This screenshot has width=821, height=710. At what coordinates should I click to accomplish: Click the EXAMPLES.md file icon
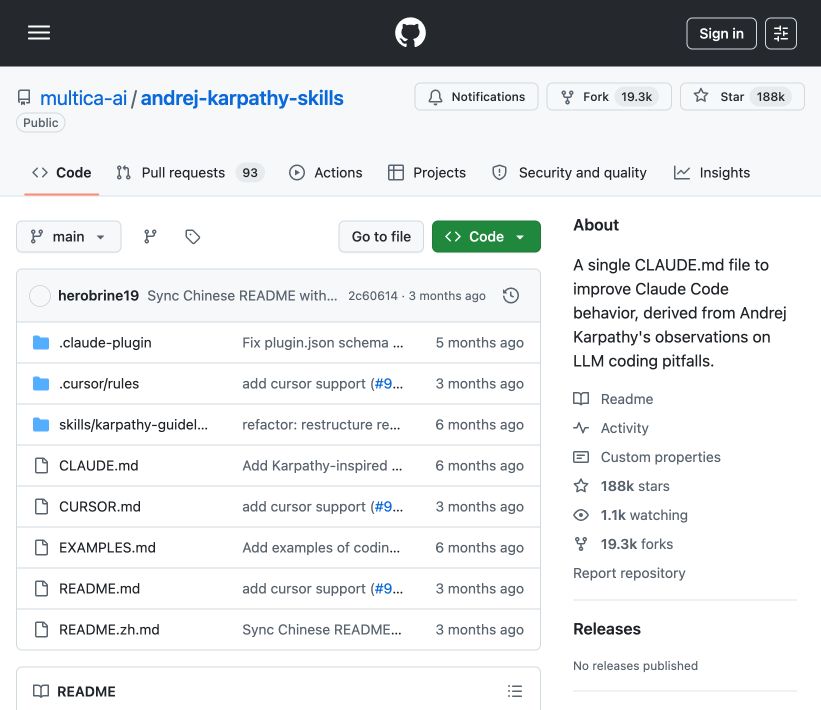[41, 548]
